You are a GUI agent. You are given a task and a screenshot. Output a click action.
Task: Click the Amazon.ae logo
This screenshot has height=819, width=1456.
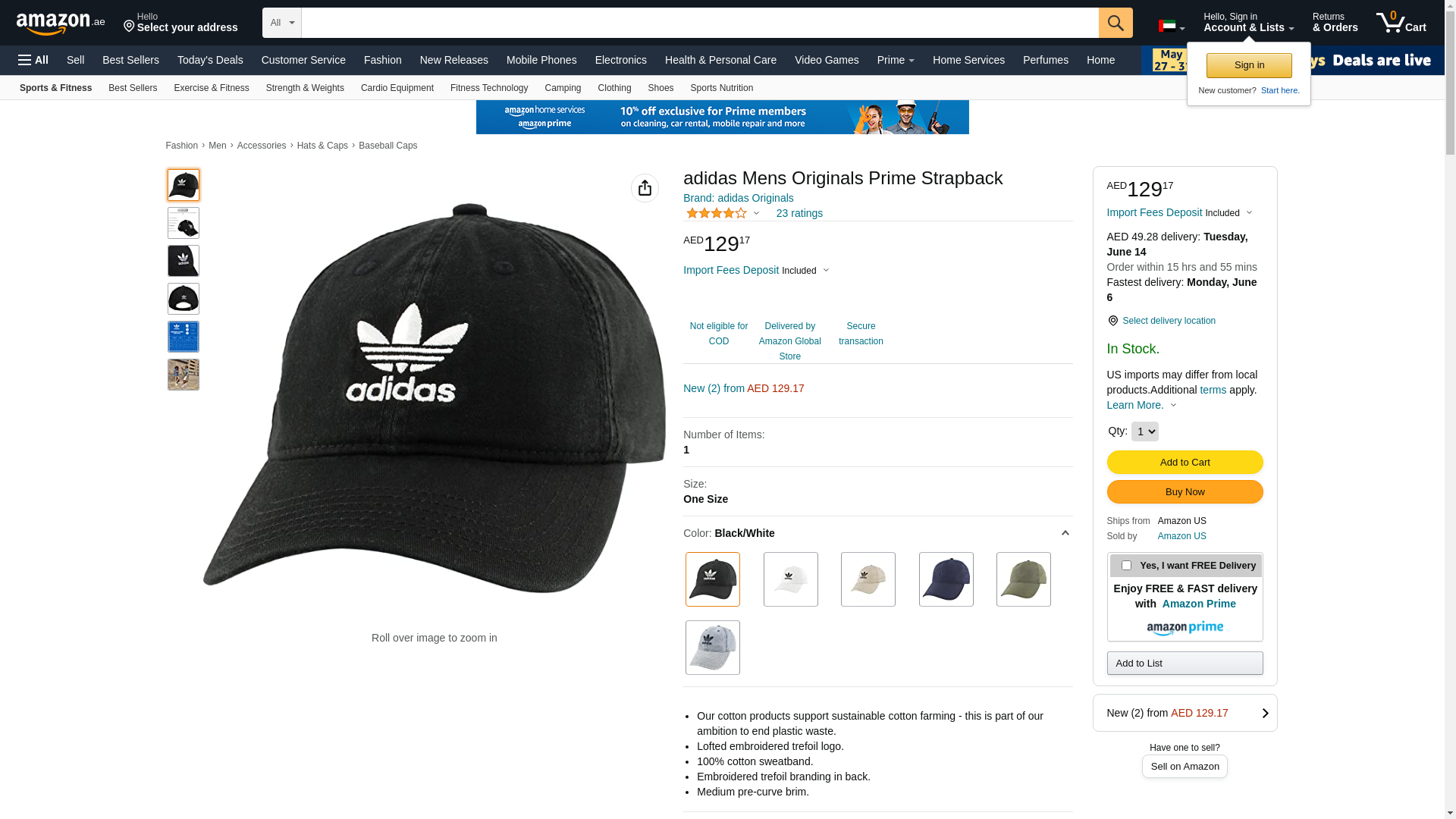coord(61,23)
